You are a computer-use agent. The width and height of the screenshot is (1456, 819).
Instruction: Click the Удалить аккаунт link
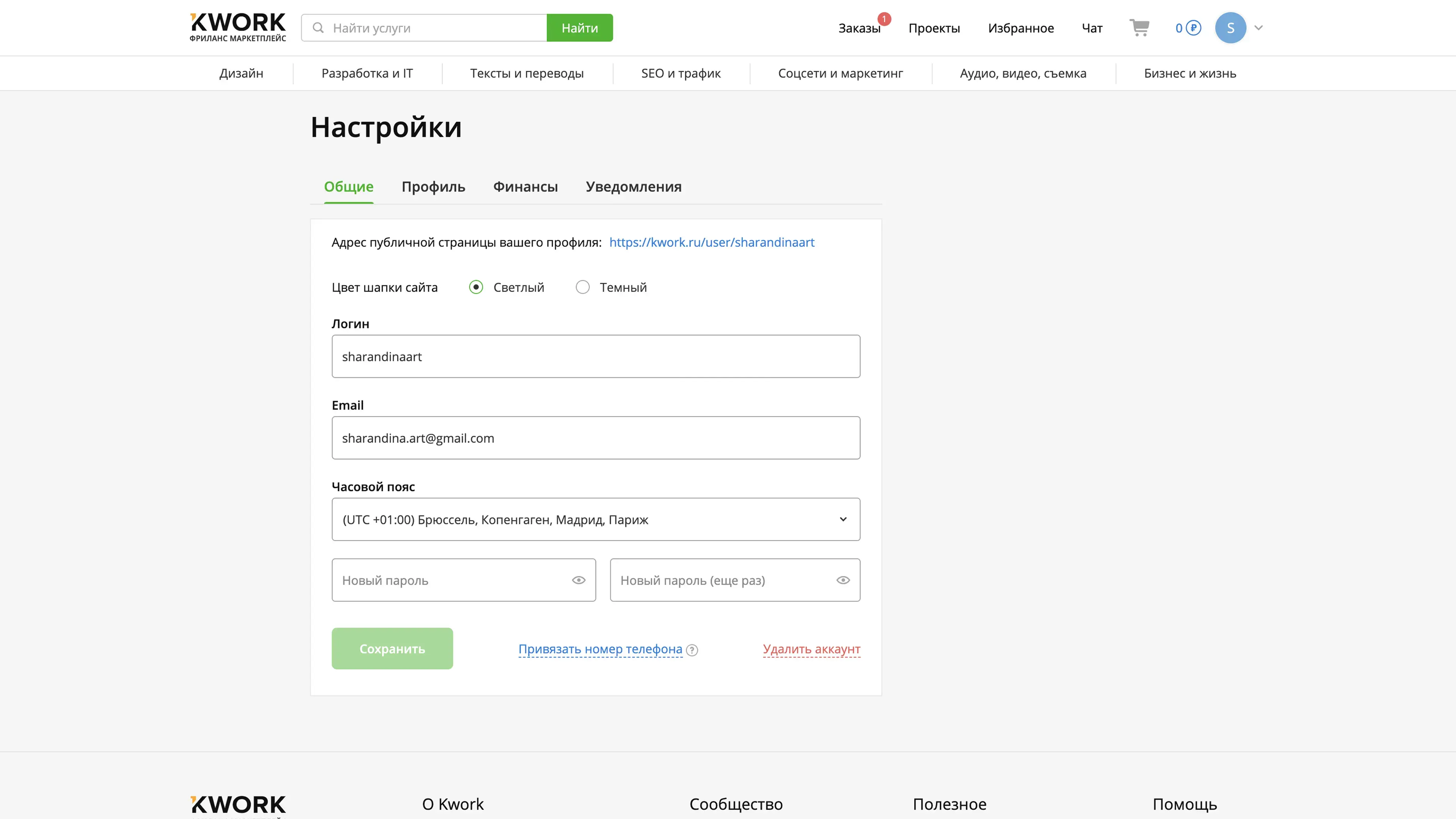[x=811, y=649]
